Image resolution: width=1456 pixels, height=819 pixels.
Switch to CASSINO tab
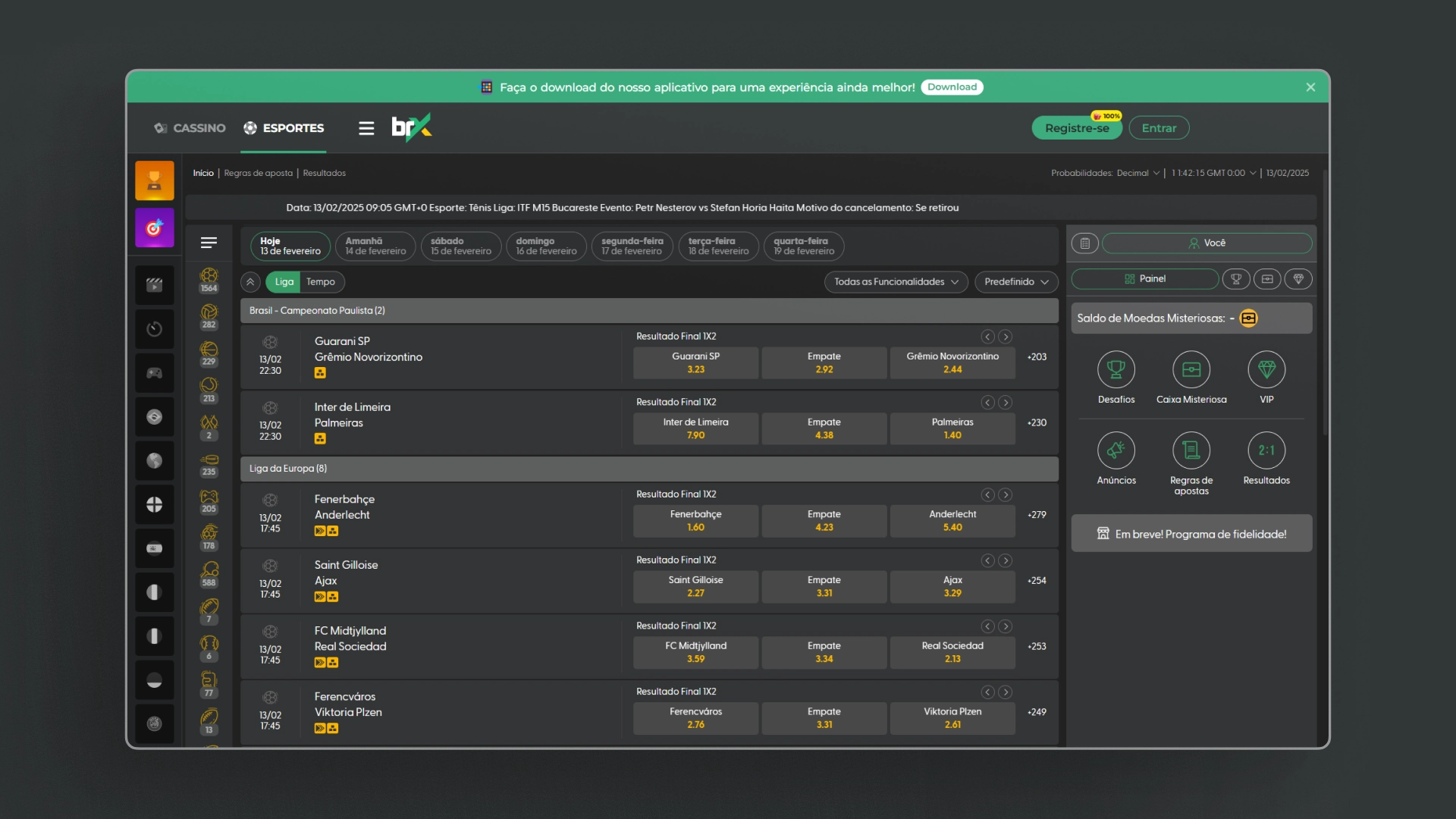190,128
